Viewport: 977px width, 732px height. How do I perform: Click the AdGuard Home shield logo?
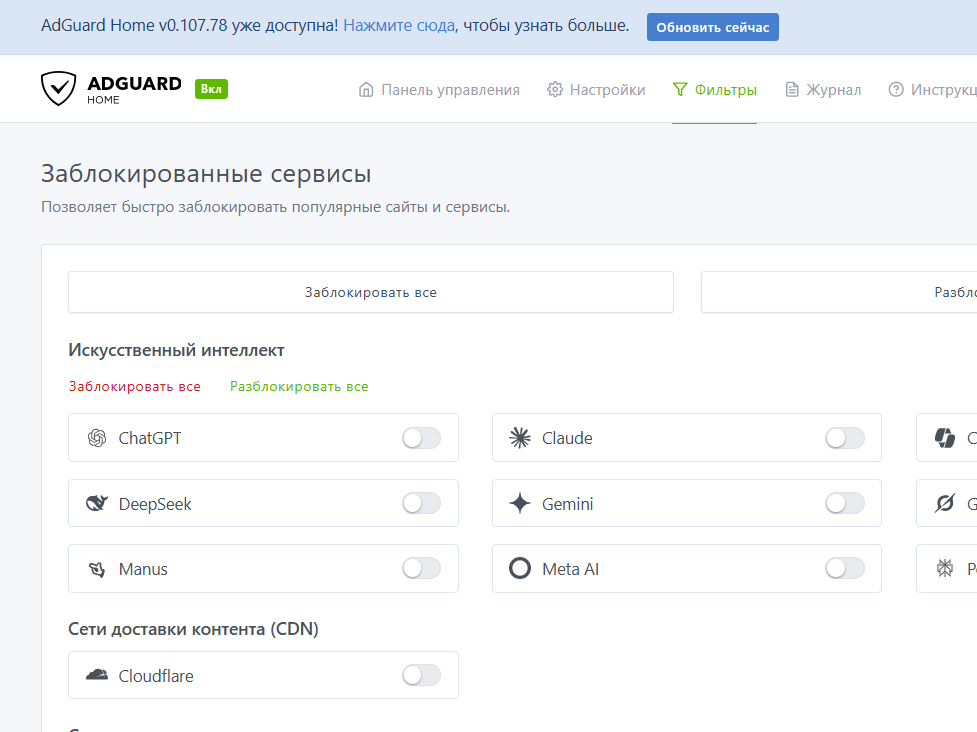click(x=59, y=88)
